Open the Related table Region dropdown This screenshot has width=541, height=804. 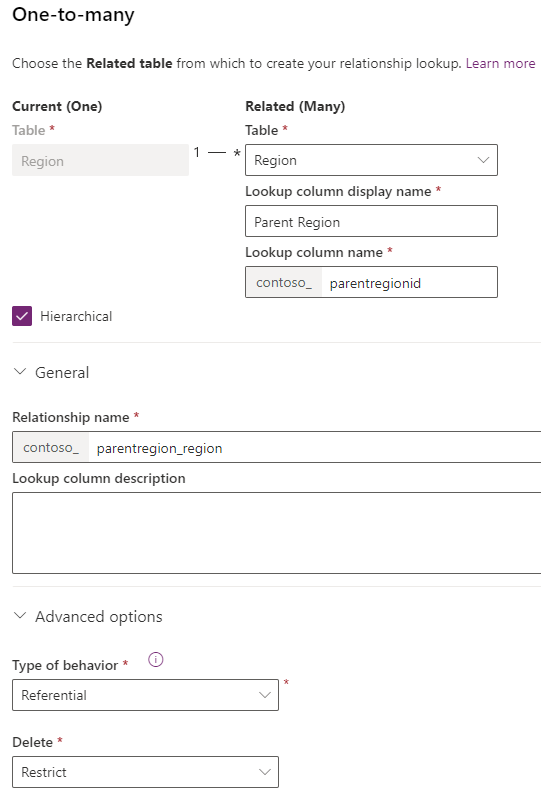(371, 160)
